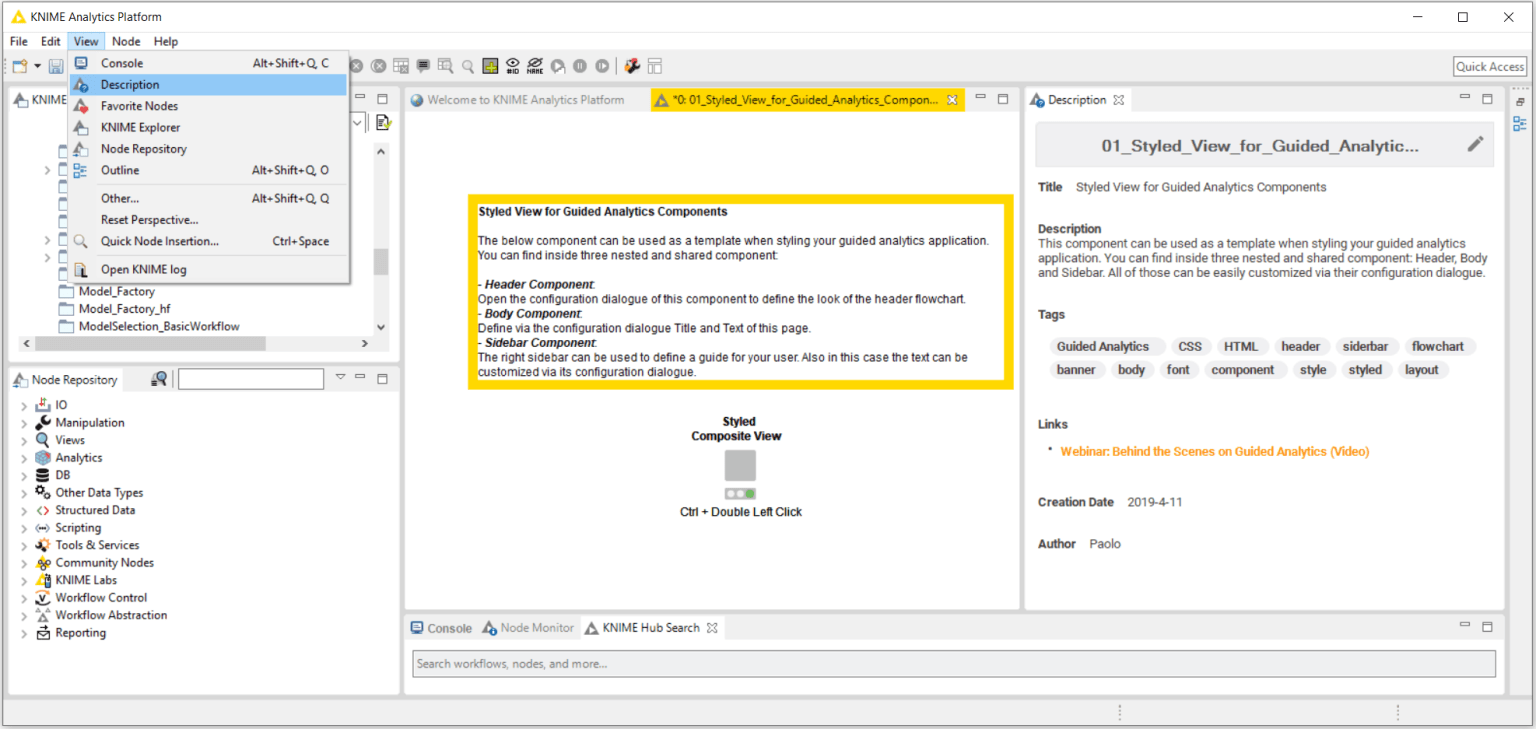
Task: Click the Guided Analytics tag
Action: tap(1103, 347)
